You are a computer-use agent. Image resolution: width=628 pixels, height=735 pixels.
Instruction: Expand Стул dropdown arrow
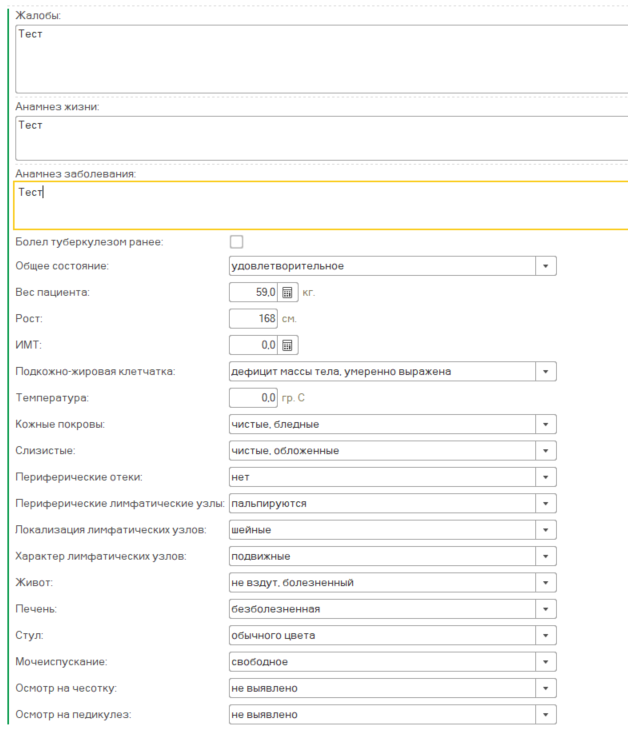pyautogui.click(x=546, y=635)
